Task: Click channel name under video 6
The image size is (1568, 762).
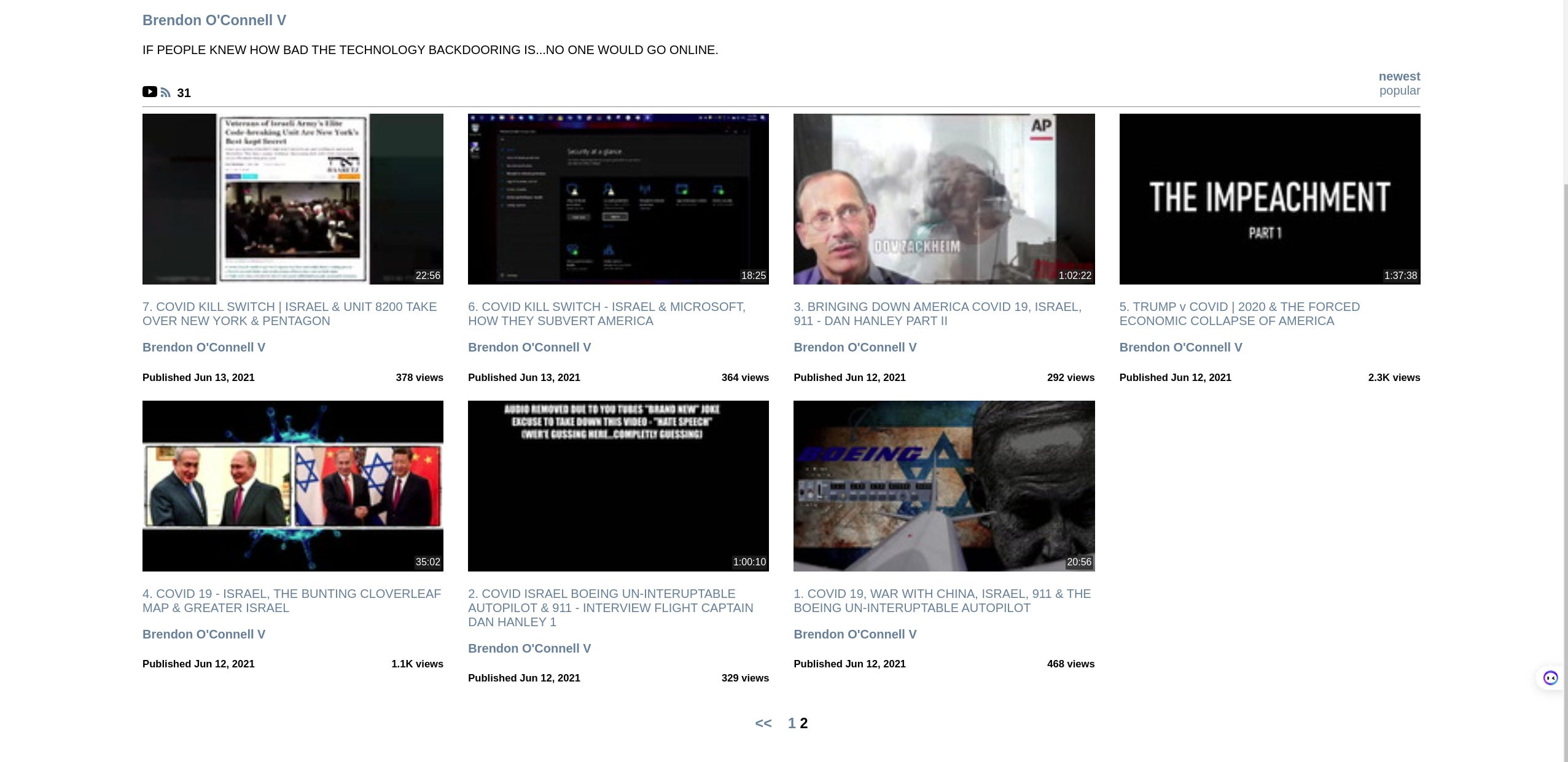Action: point(529,347)
